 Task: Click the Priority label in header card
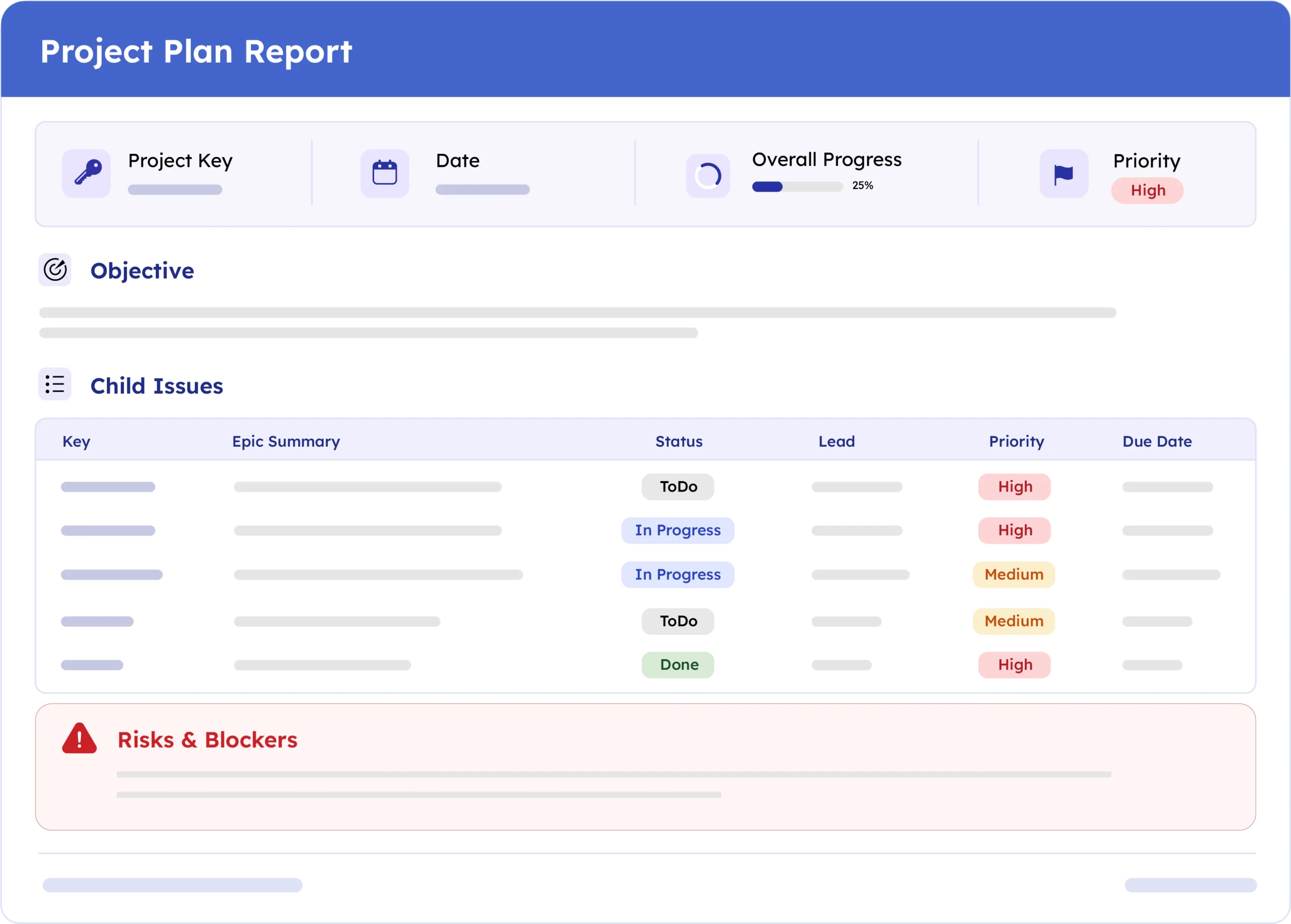1146,161
